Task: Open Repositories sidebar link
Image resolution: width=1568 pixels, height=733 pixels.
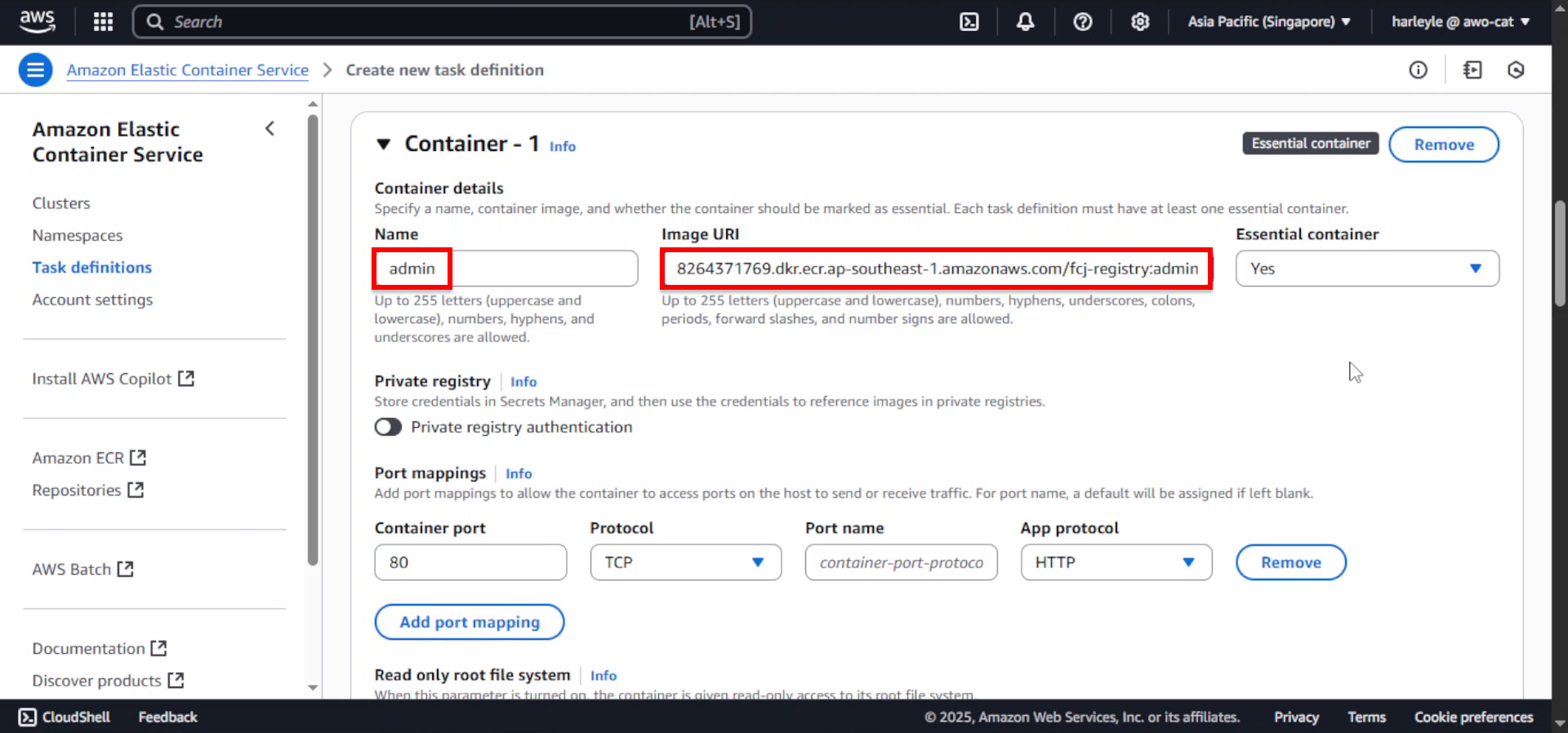Action: coord(77,490)
